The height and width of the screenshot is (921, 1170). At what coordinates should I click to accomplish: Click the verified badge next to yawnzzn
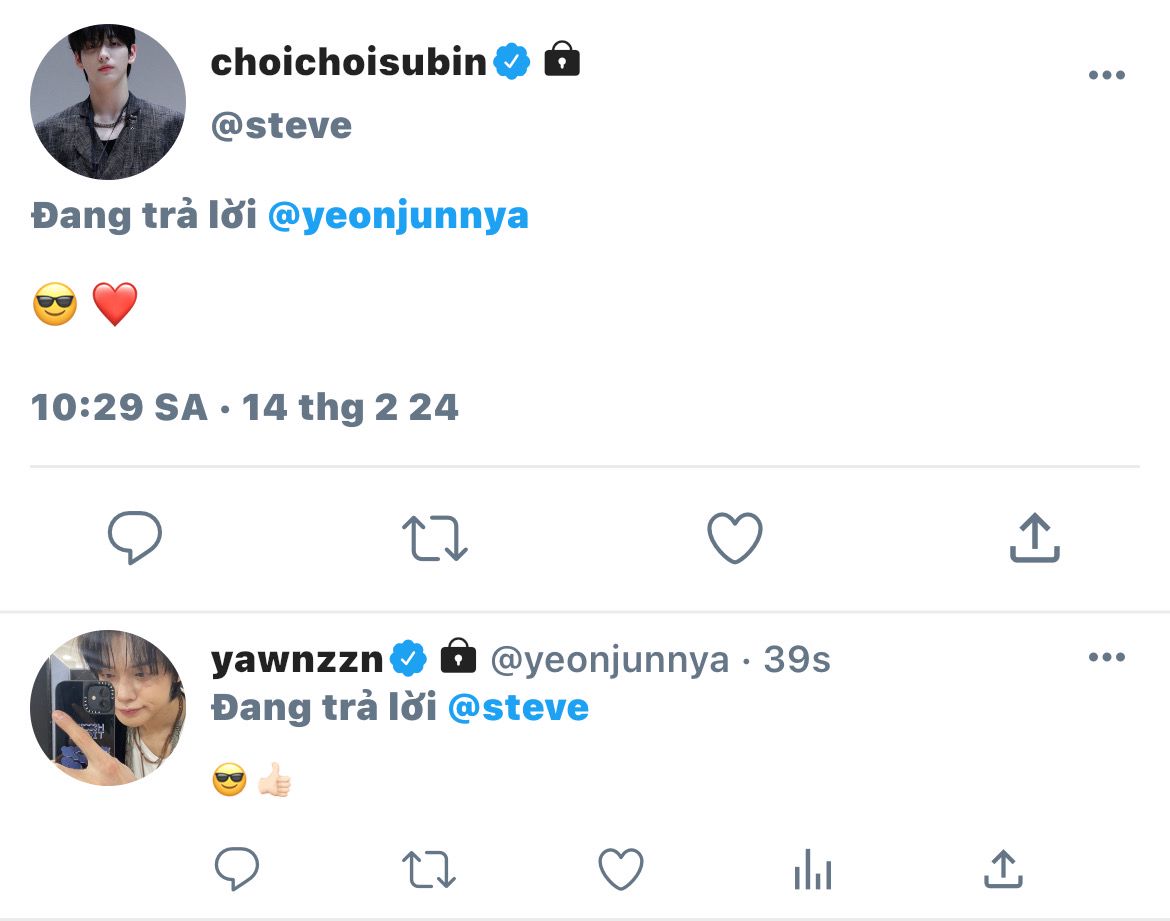point(410,659)
